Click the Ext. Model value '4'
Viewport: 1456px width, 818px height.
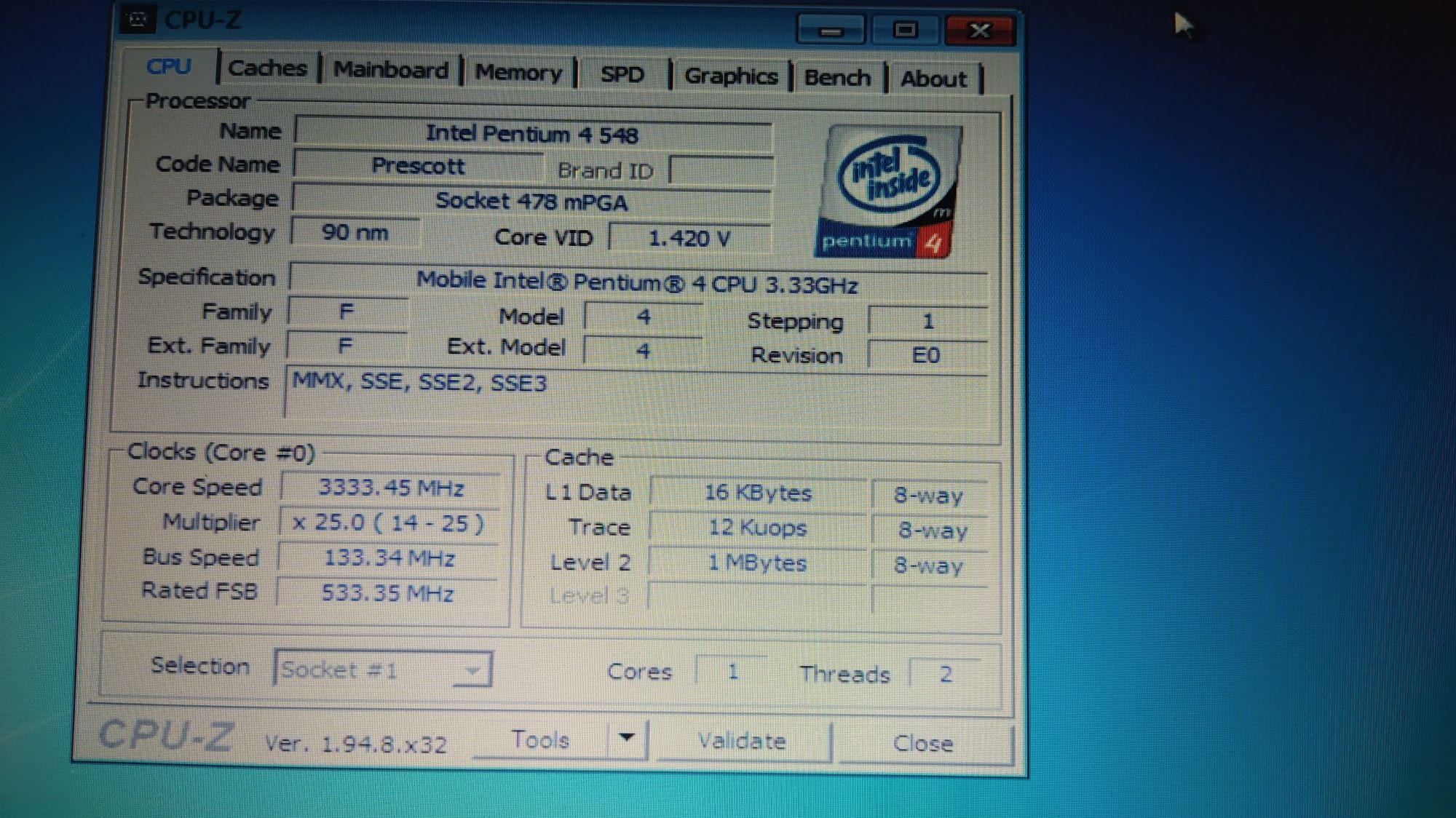[x=643, y=351]
